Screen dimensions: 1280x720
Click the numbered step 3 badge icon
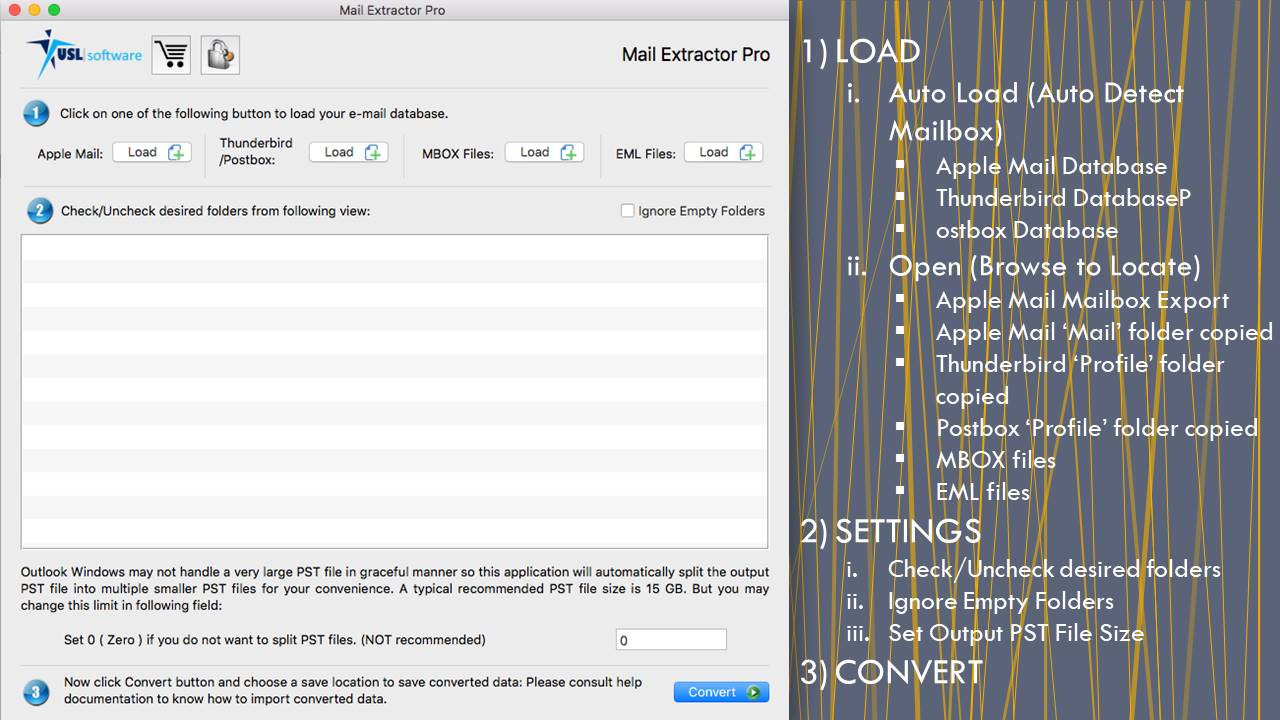tap(36, 690)
